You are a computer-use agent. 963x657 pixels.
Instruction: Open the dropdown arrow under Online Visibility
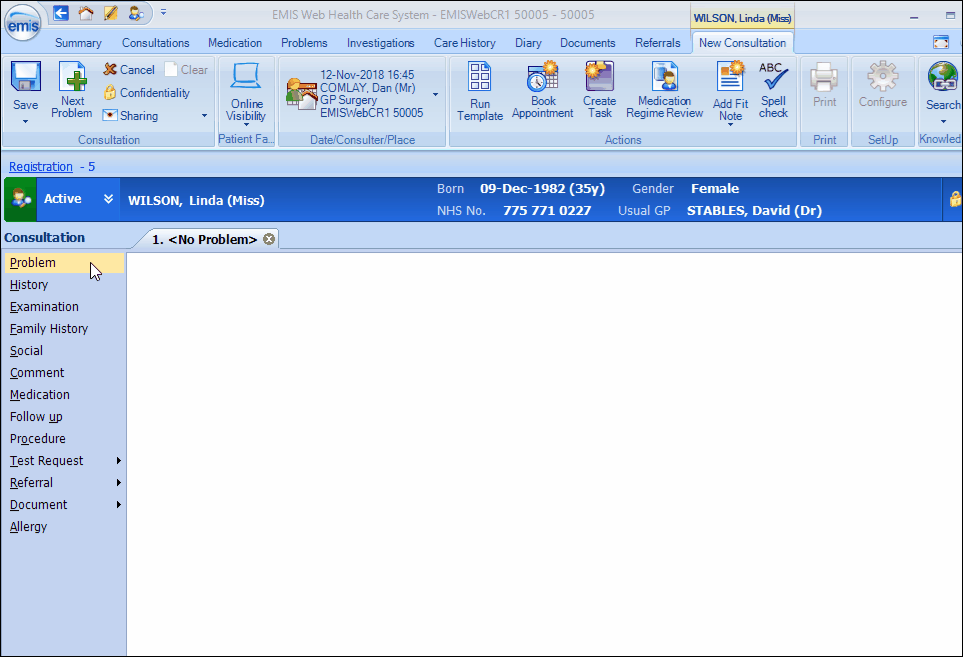click(x=246, y=125)
